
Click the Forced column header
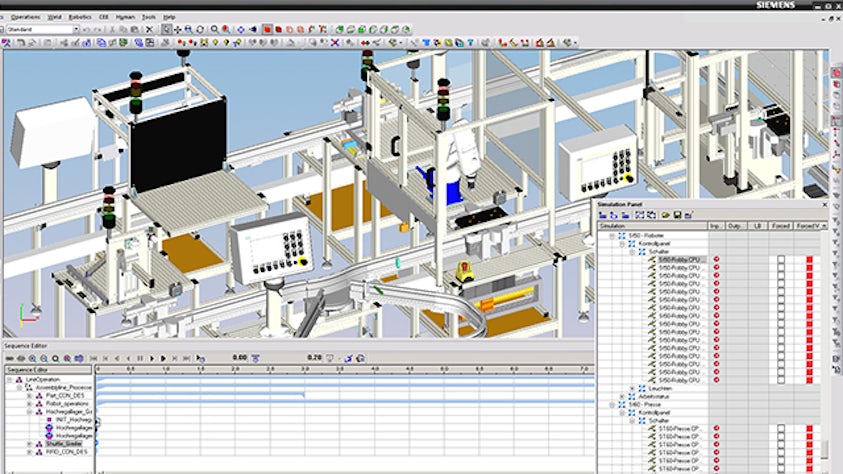[781, 226]
